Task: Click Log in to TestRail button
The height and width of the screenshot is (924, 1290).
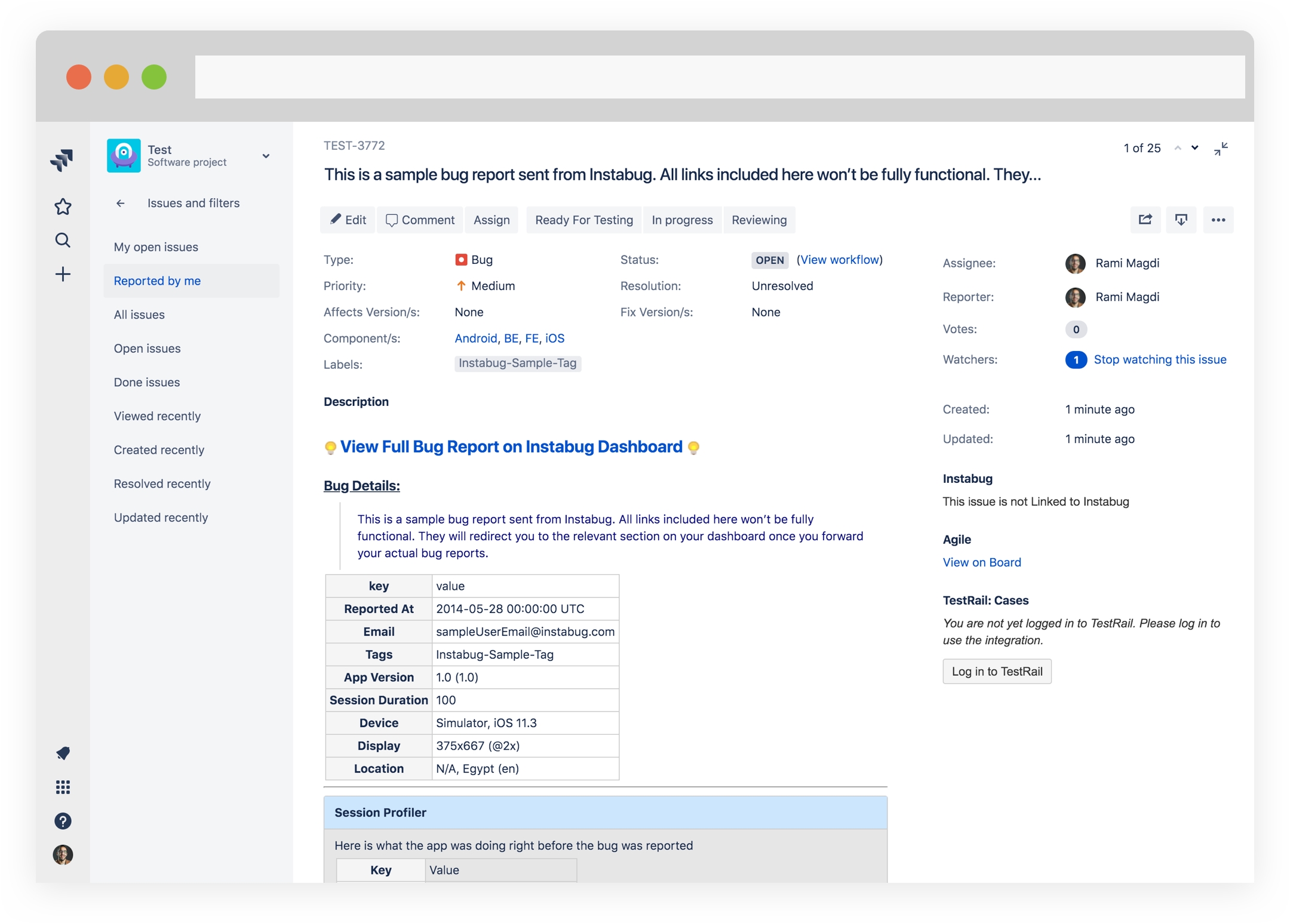Action: (x=996, y=672)
